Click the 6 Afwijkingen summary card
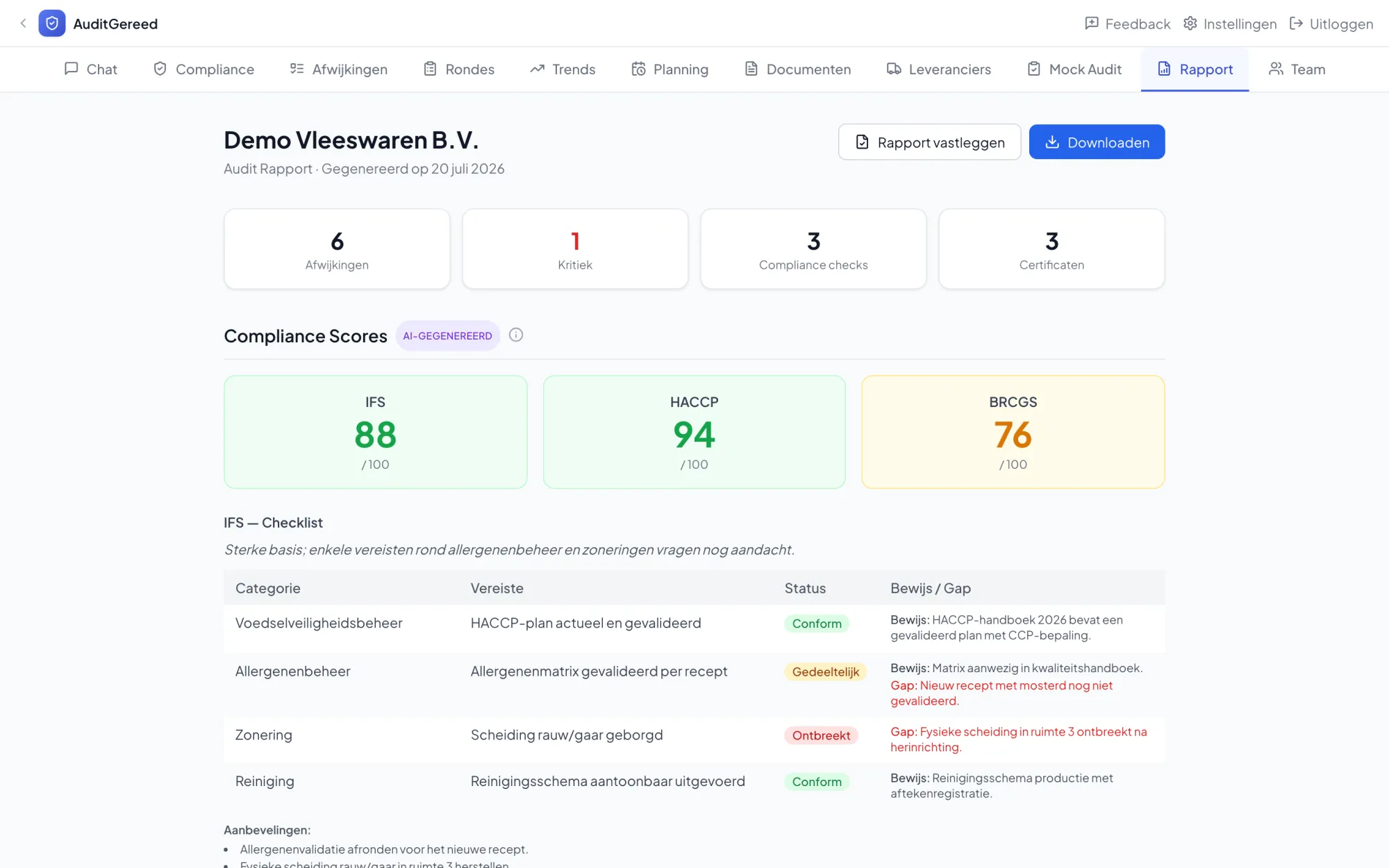The width and height of the screenshot is (1389, 868). (337, 249)
